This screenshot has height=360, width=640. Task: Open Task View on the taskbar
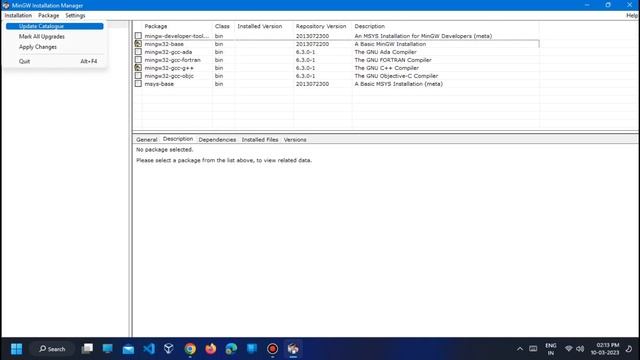(87, 349)
